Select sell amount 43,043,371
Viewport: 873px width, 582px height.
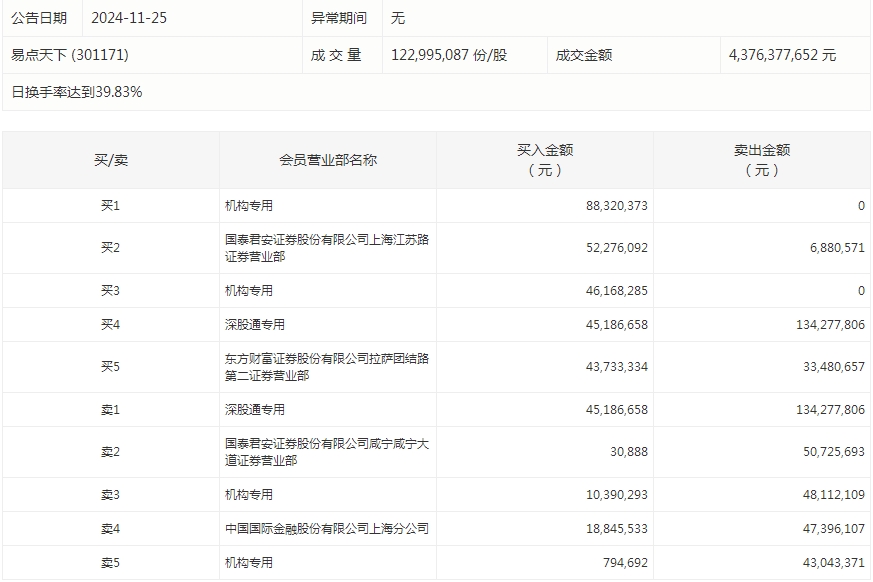pyautogui.click(x=833, y=563)
